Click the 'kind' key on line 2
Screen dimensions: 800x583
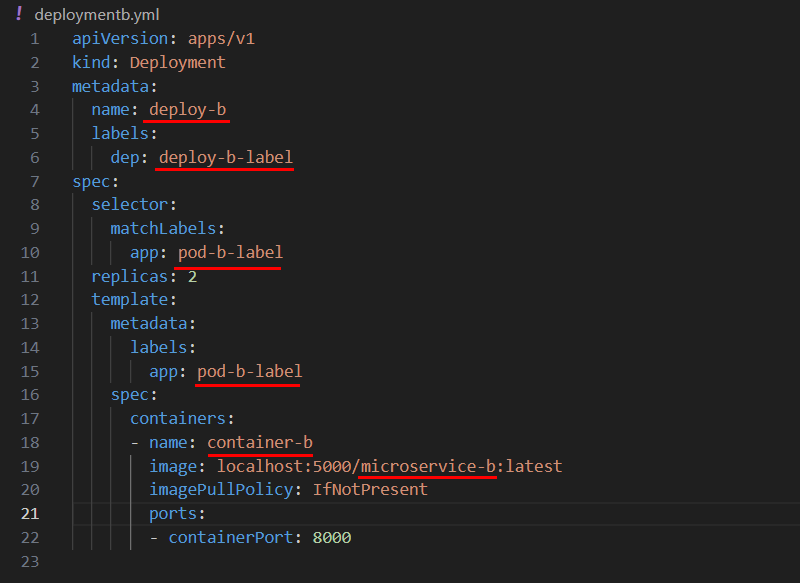(91, 63)
